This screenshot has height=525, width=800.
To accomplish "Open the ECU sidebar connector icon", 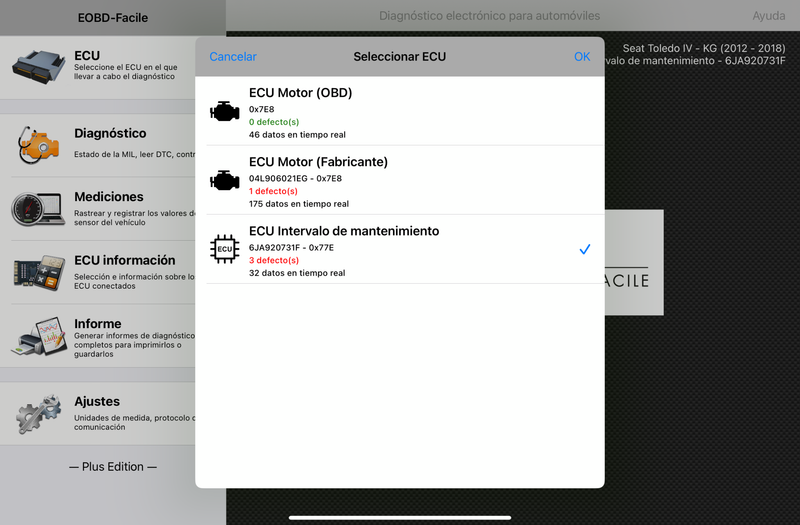I will pyautogui.click(x=39, y=66).
